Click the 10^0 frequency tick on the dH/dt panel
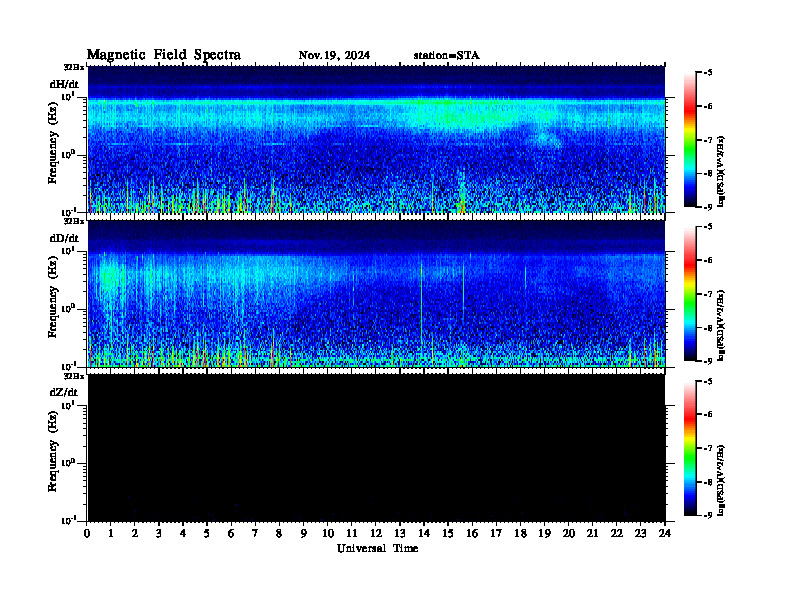Screen dimensions: 792x612 (67, 154)
